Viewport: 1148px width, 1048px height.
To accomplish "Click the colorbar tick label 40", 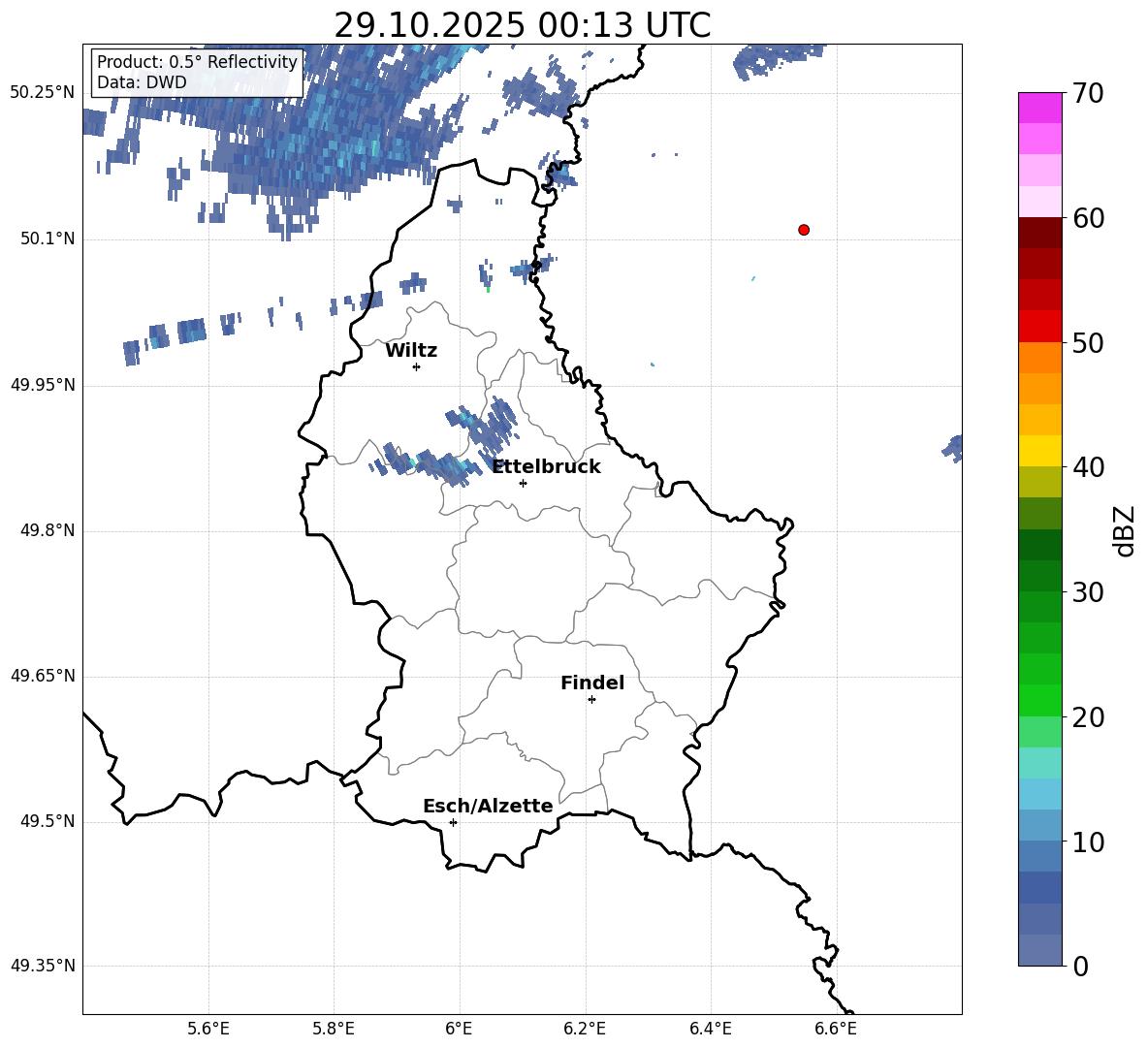I will 1088,467.
